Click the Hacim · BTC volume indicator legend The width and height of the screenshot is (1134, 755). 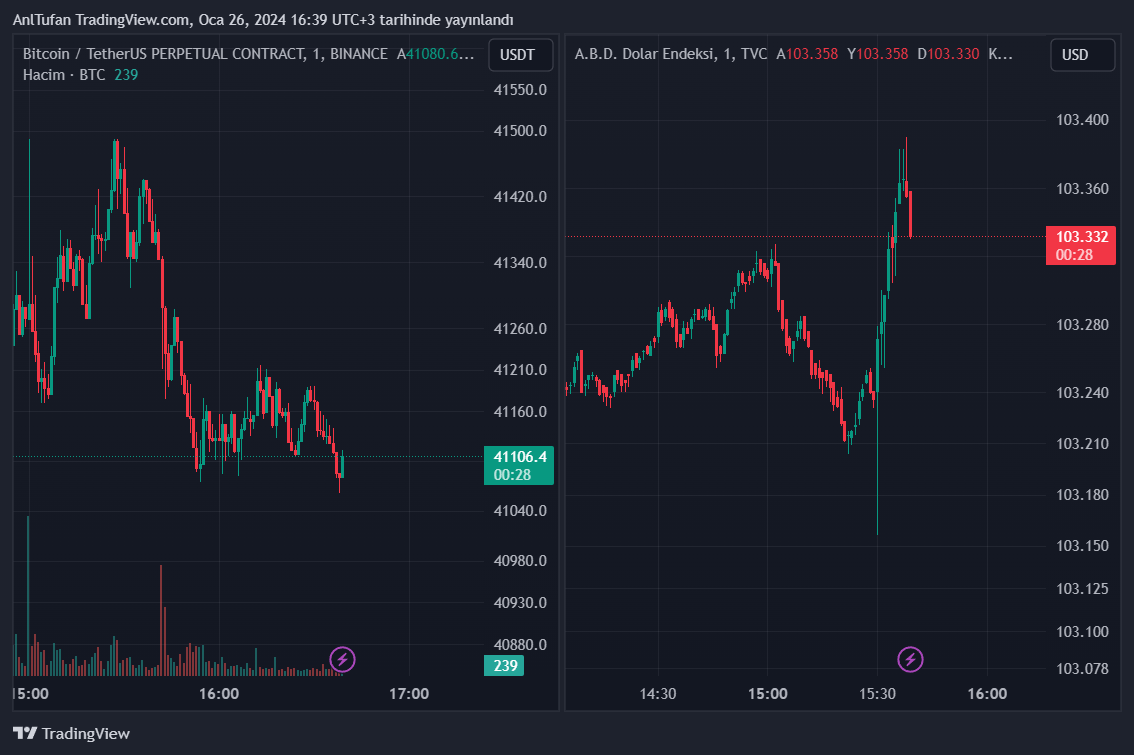click(x=64, y=75)
